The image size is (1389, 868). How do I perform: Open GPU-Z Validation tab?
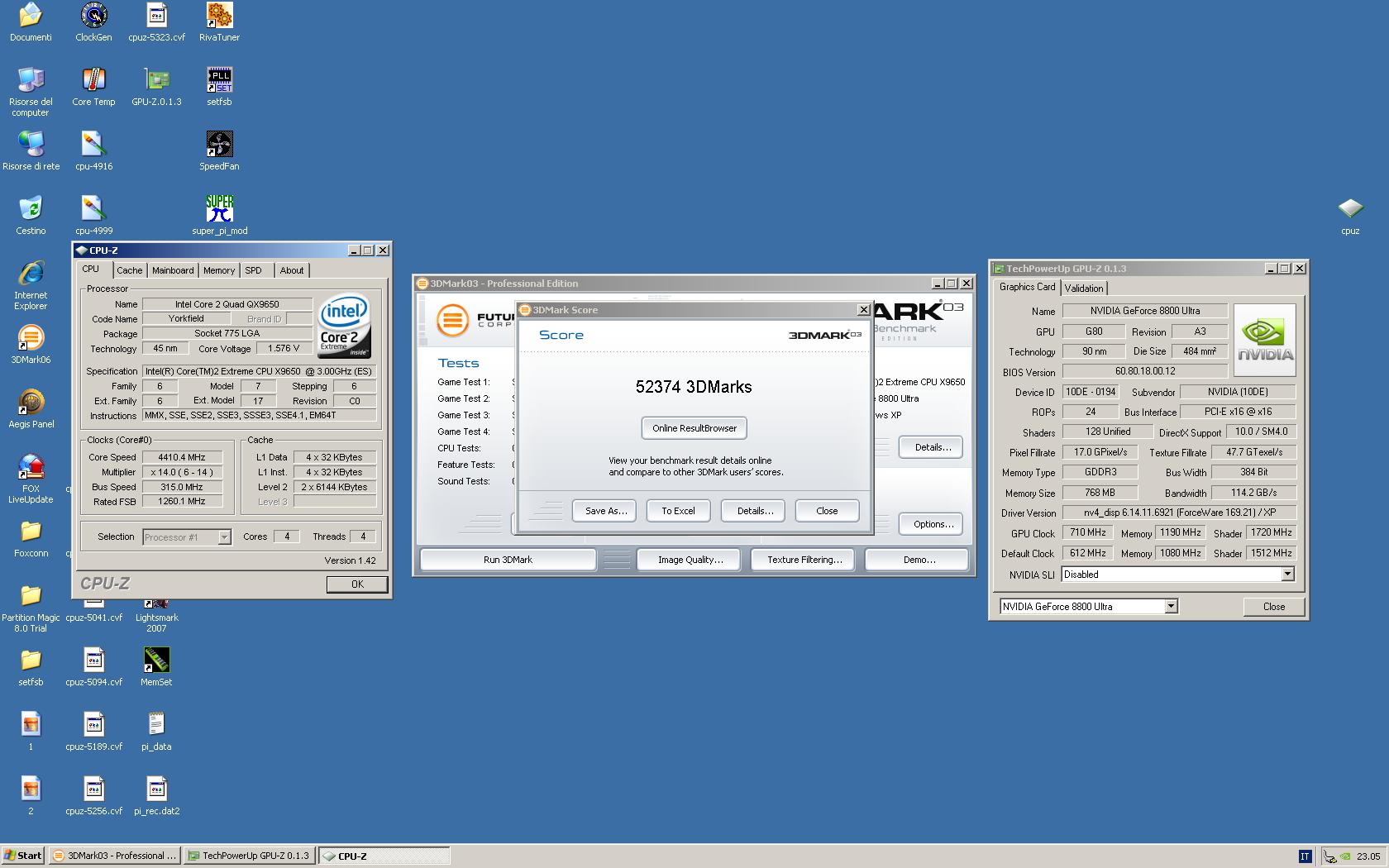[x=1083, y=289]
